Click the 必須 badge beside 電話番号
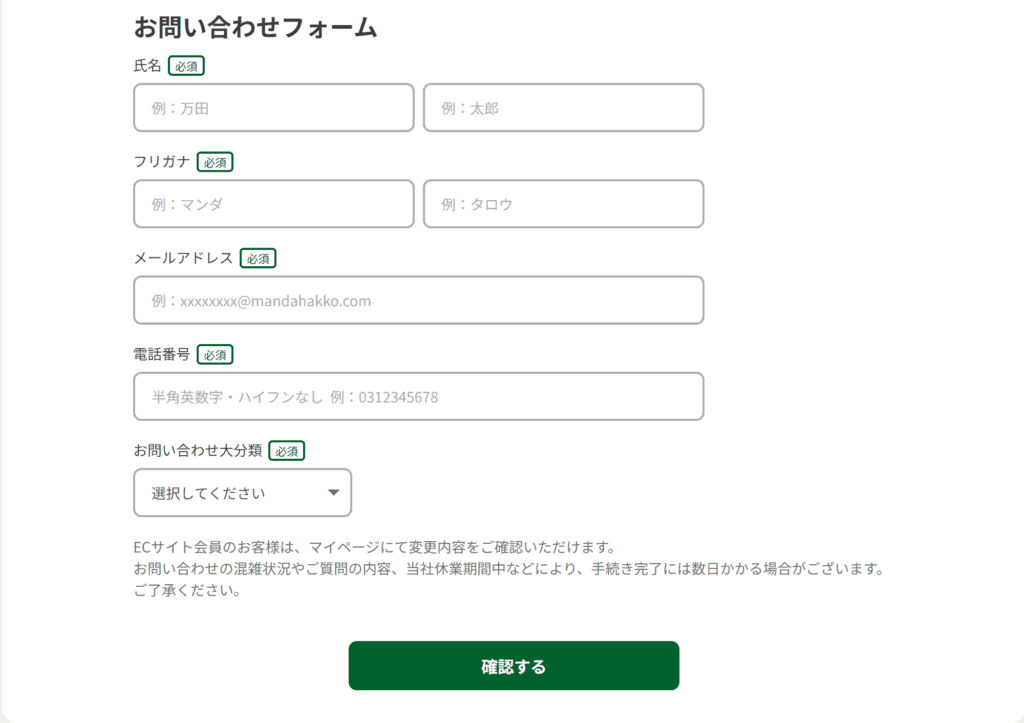 click(215, 355)
